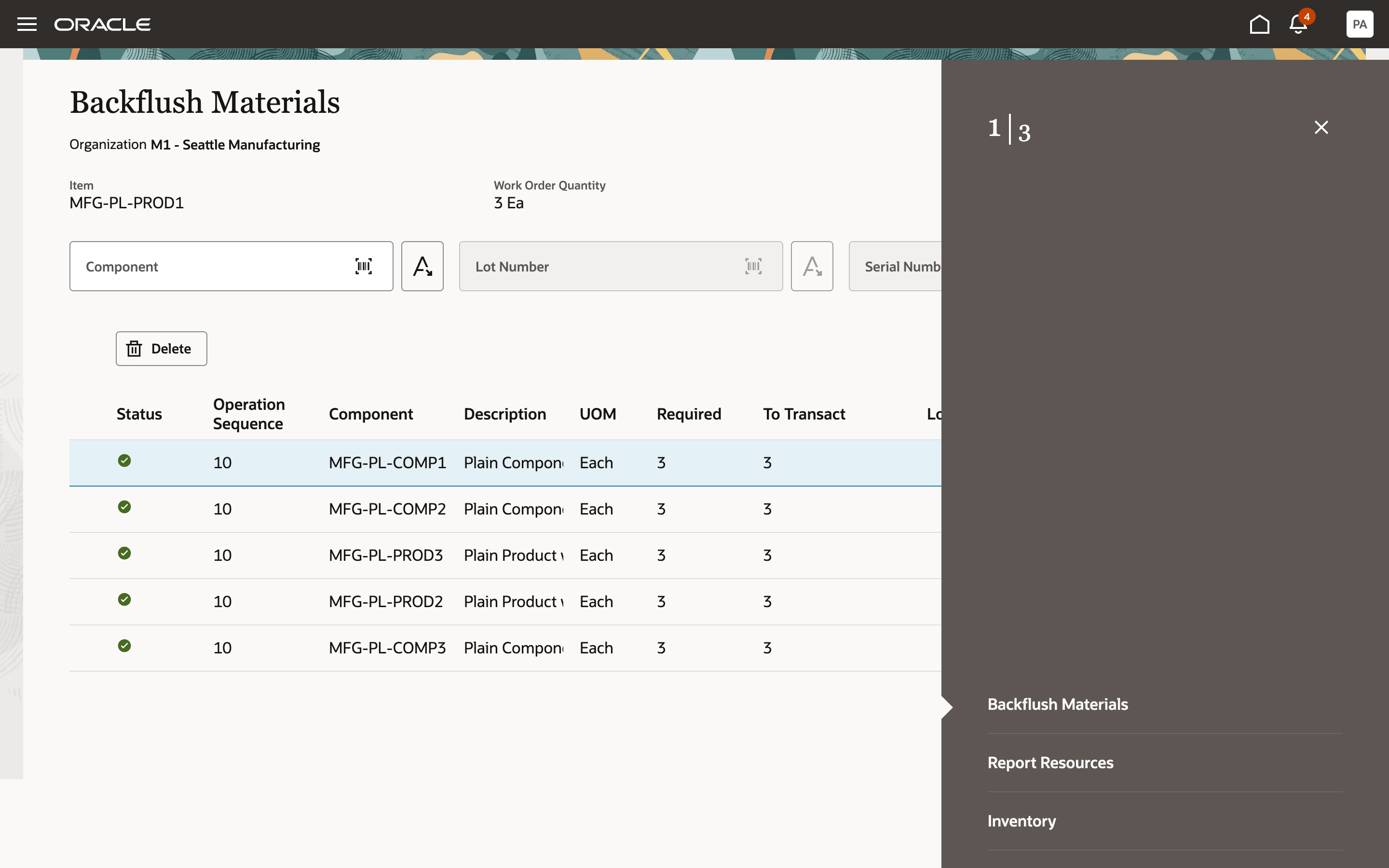1389x868 pixels.
Task: Switch Component field to keyboard entry mode
Action: click(x=422, y=266)
